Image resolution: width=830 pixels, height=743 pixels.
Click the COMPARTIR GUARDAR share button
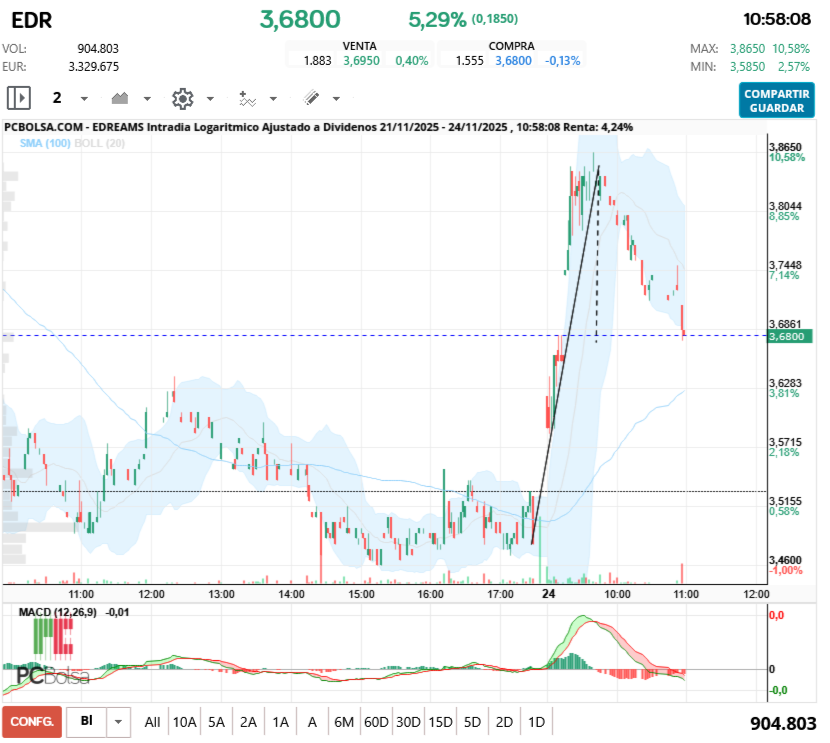point(776,97)
